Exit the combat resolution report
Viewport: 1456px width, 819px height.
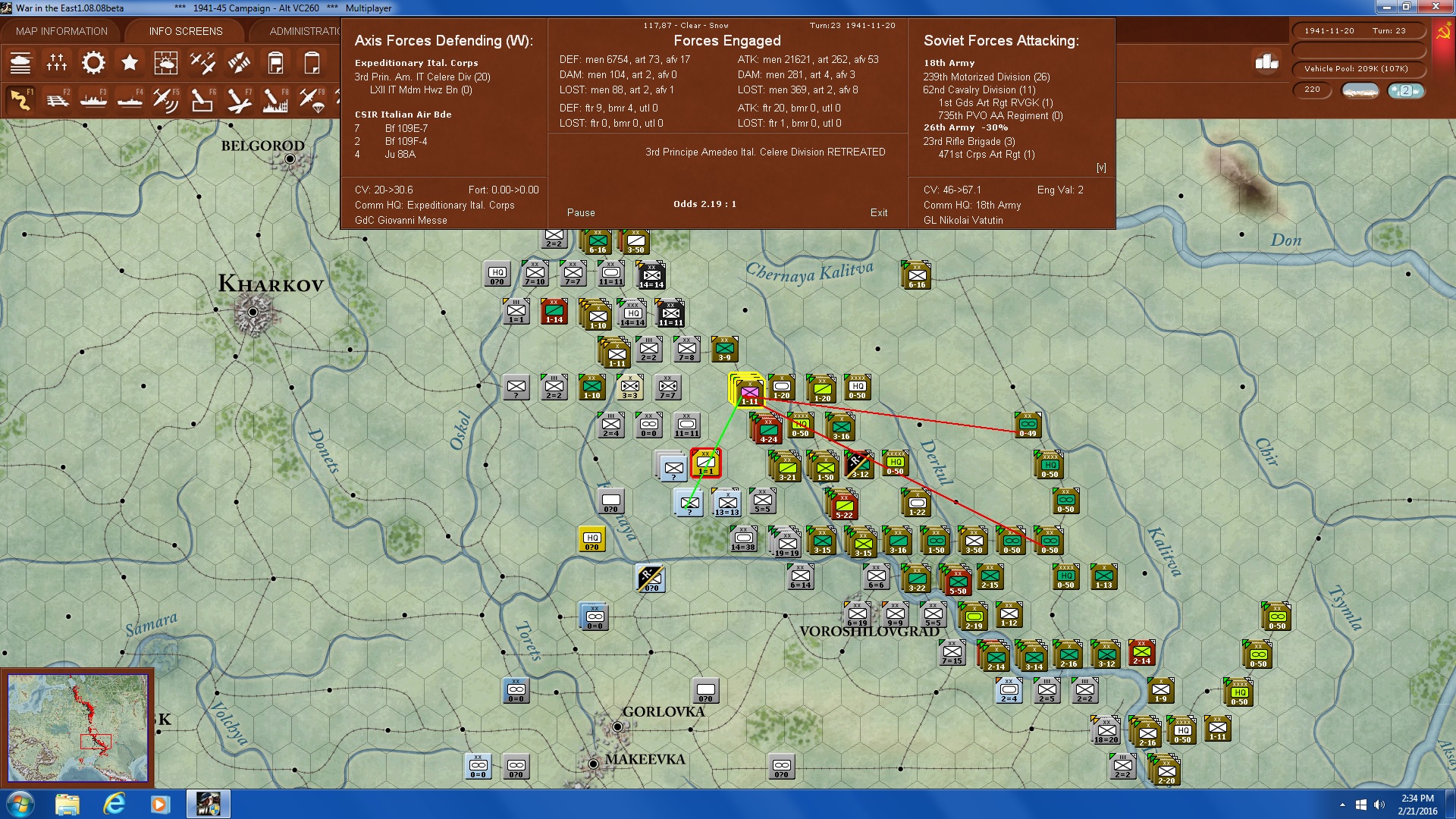tap(879, 213)
